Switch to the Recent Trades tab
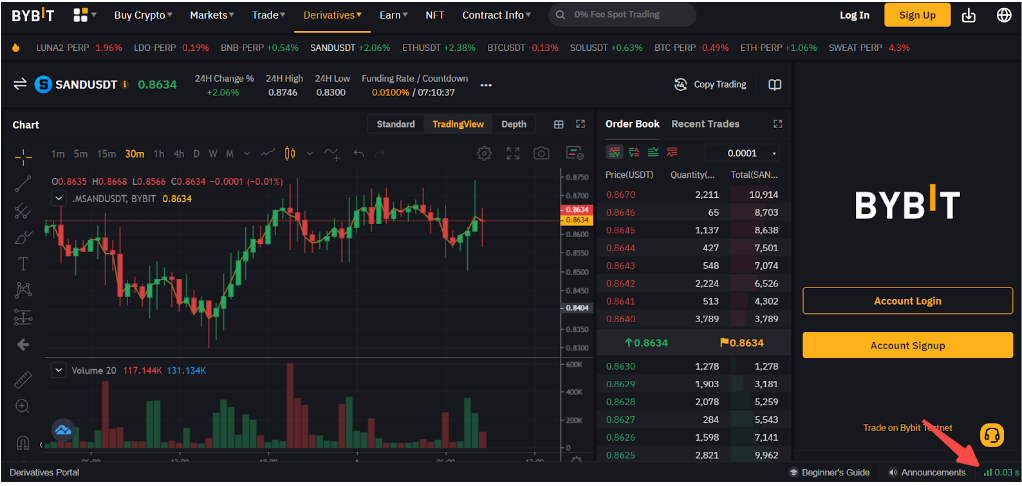 coord(705,124)
